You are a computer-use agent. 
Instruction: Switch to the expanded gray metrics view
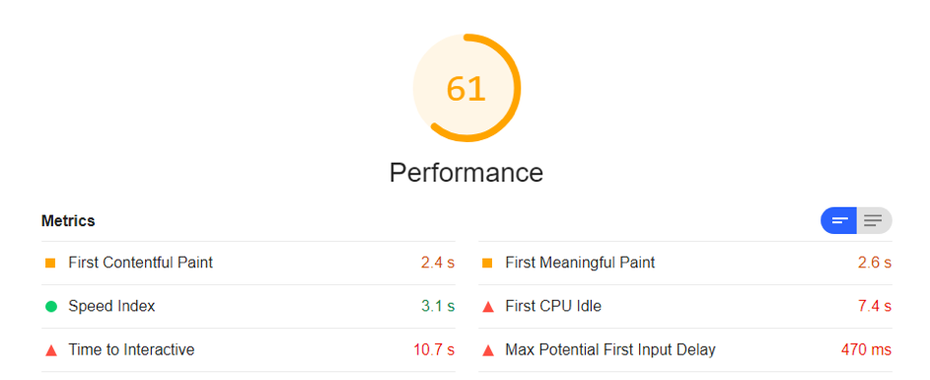[x=874, y=221]
